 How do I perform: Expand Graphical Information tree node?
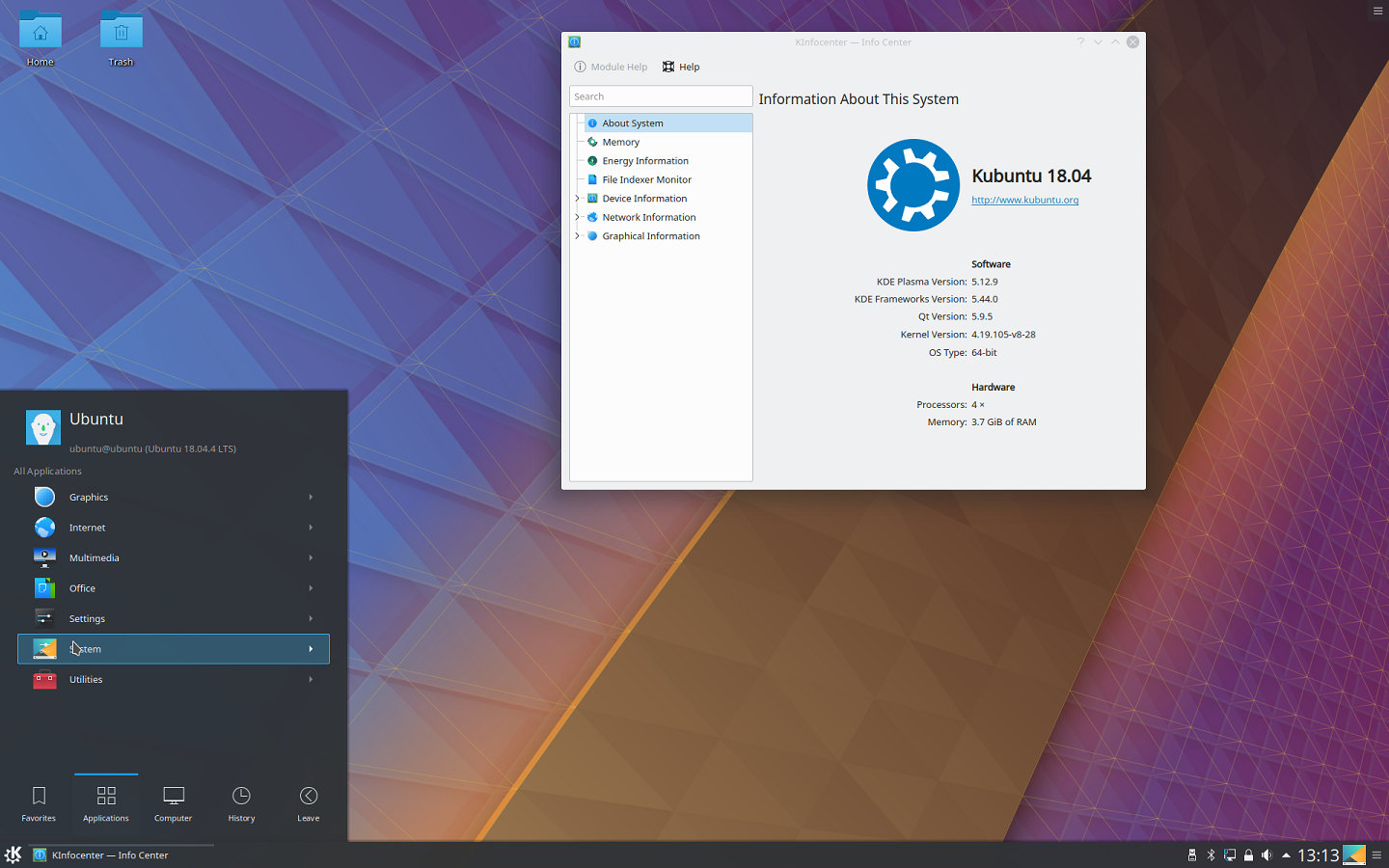[x=578, y=236]
